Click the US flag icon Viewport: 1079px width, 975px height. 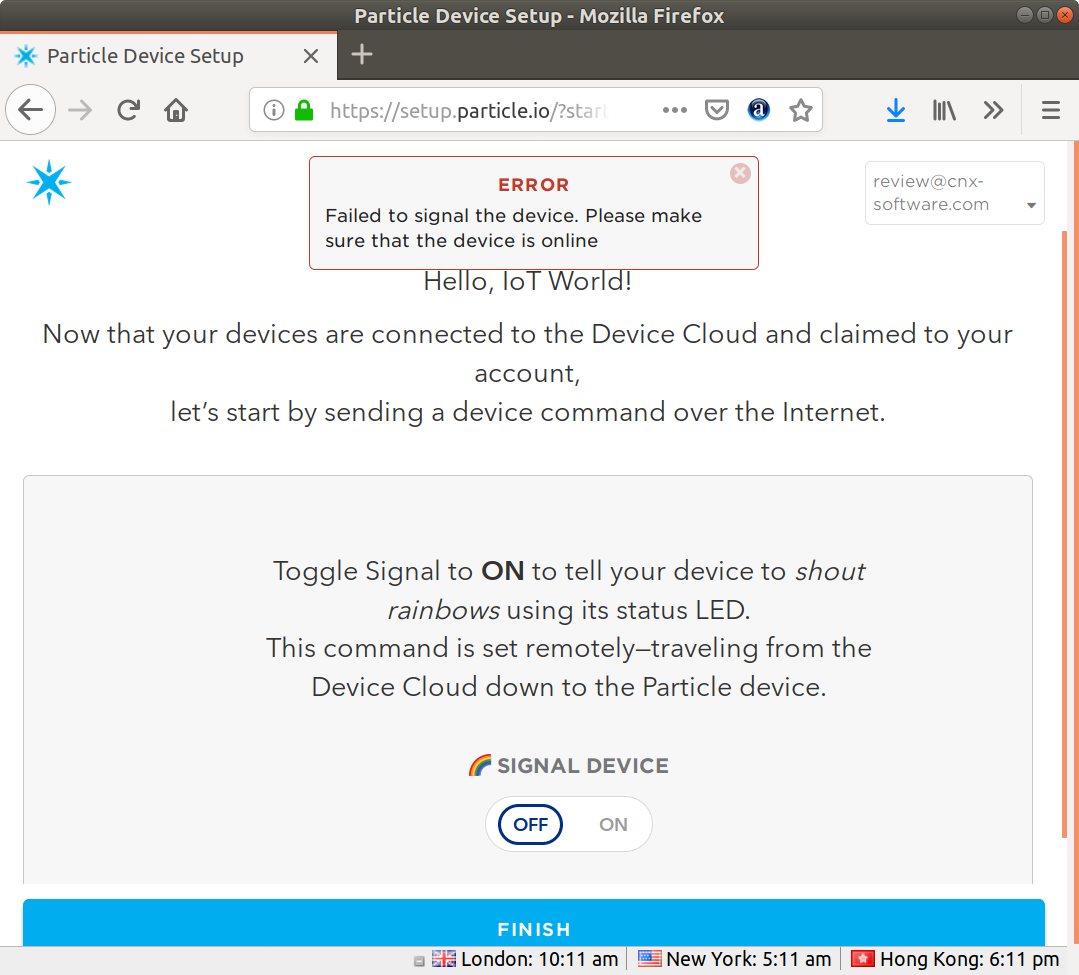click(650, 958)
